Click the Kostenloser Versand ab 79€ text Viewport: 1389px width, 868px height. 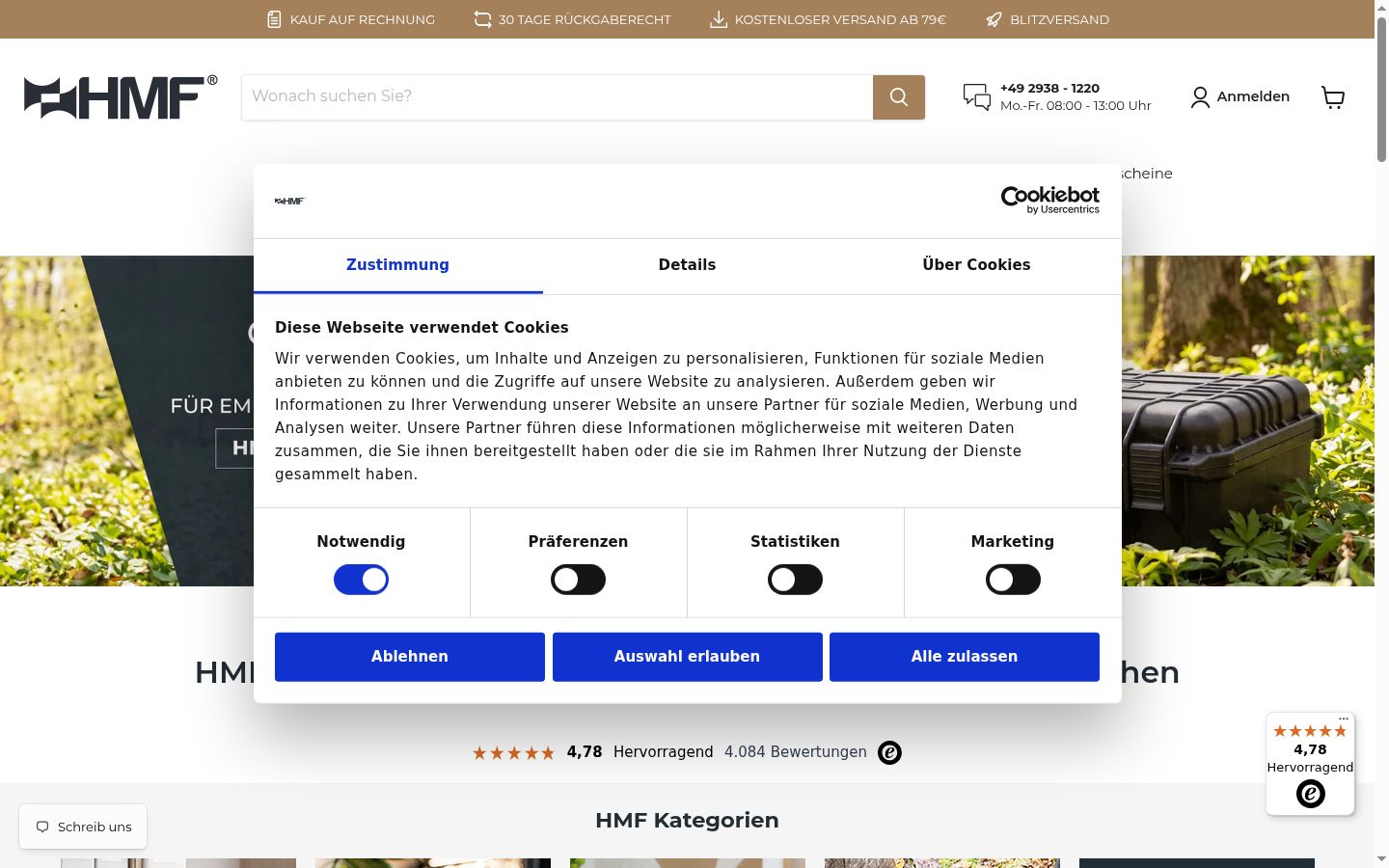click(840, 19)
